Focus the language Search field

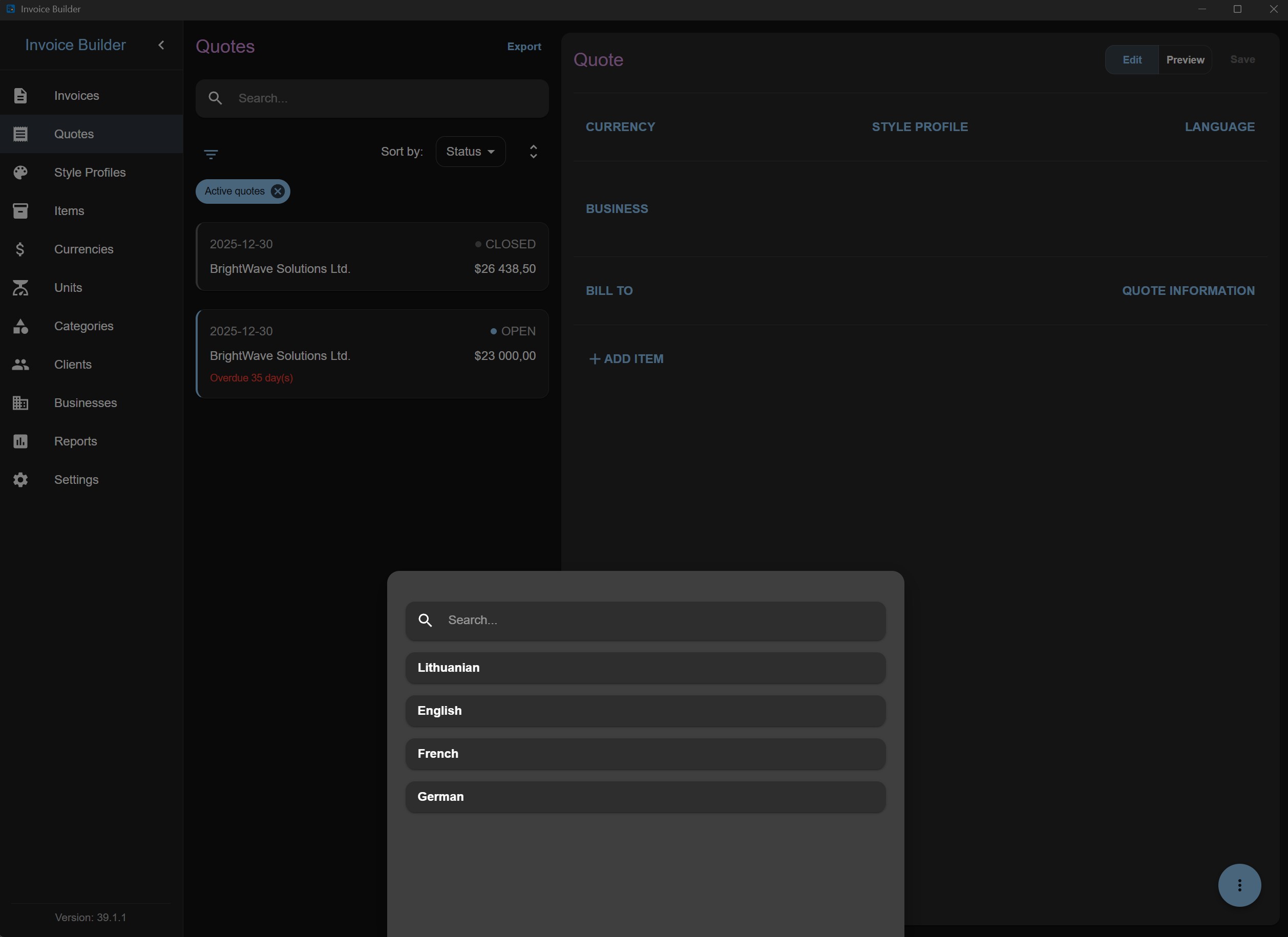[645, 620]
